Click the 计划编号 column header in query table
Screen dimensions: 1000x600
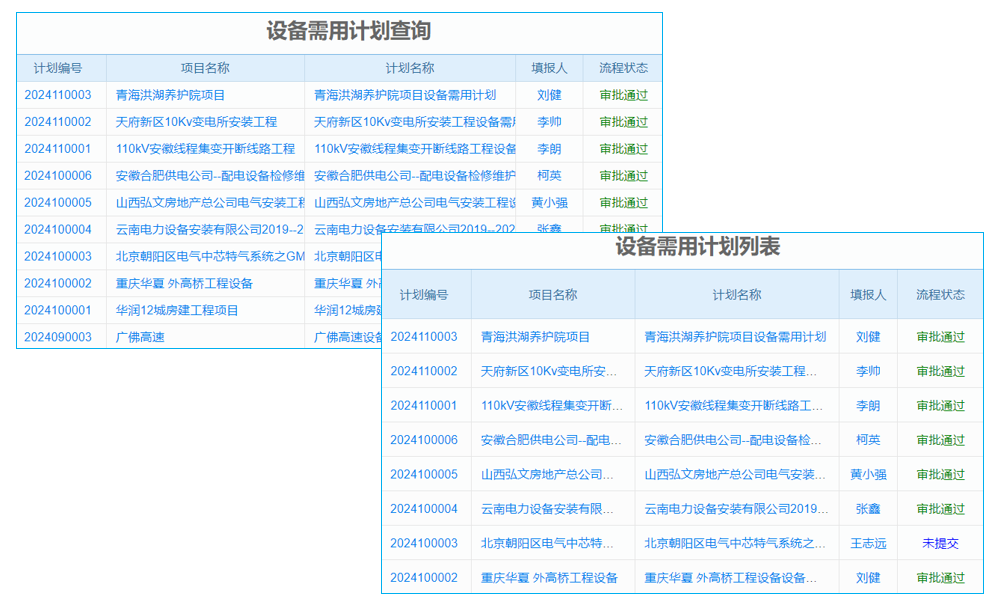point(51,68)
